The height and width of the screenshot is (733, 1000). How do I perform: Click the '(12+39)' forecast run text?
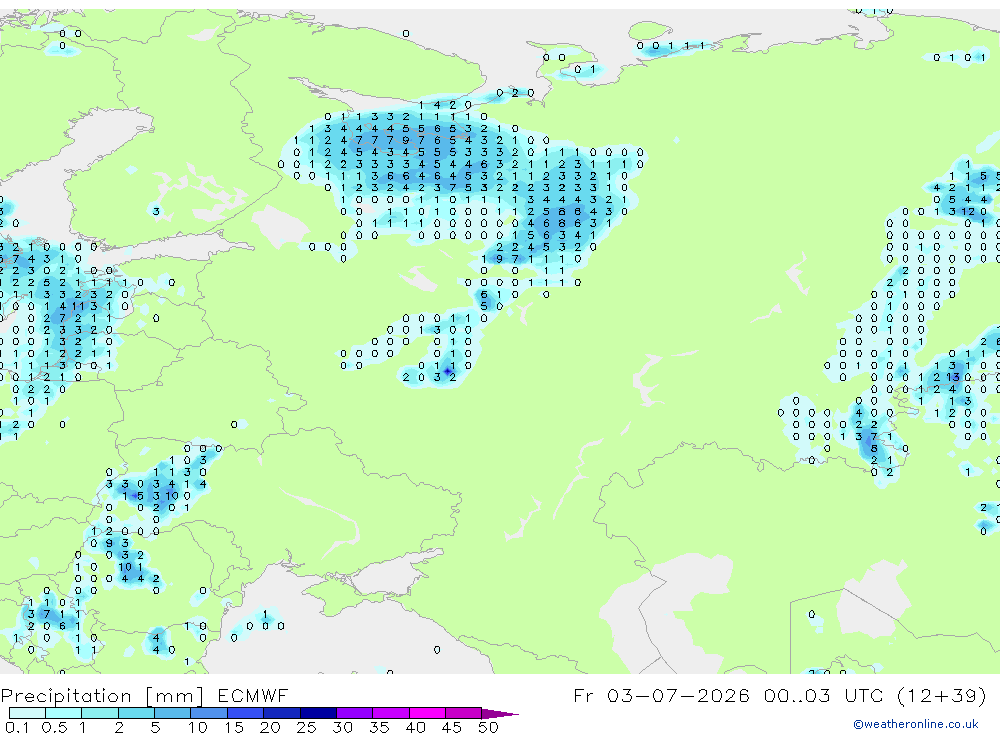[x=942, y=696]
